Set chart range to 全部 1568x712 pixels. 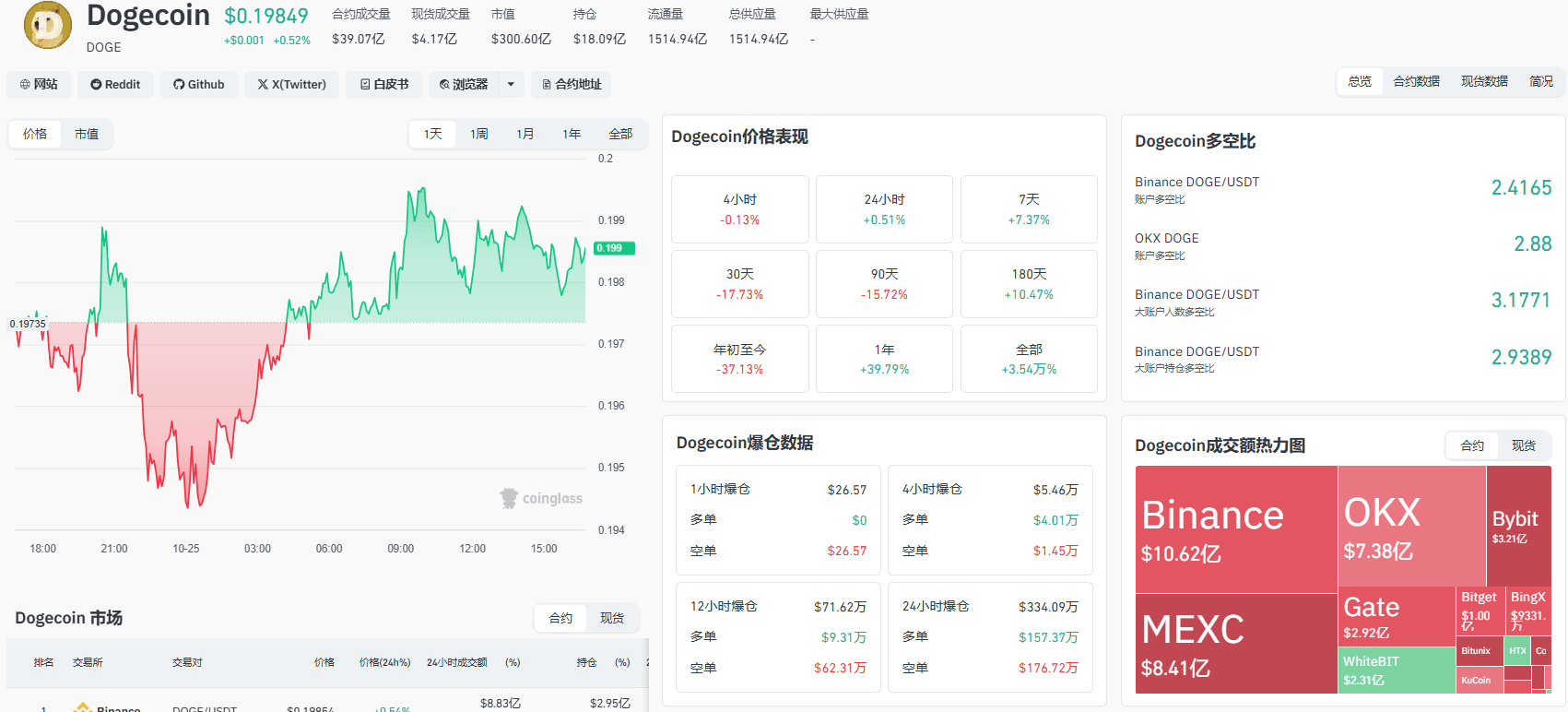pyautogui.click(x=620, y=134)
